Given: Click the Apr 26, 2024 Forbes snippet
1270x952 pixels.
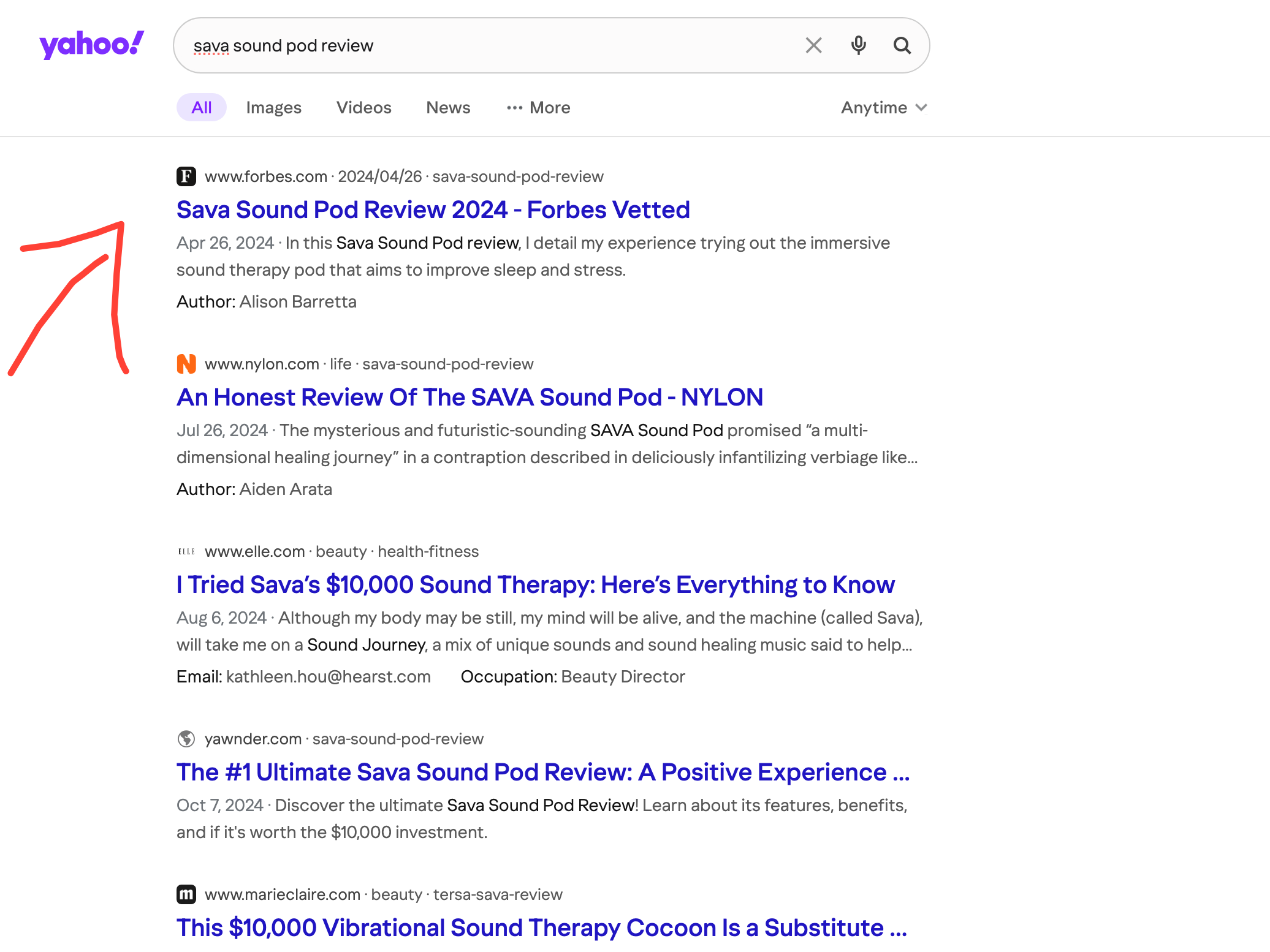Looking at the screenshot, I should coord(533,256).
